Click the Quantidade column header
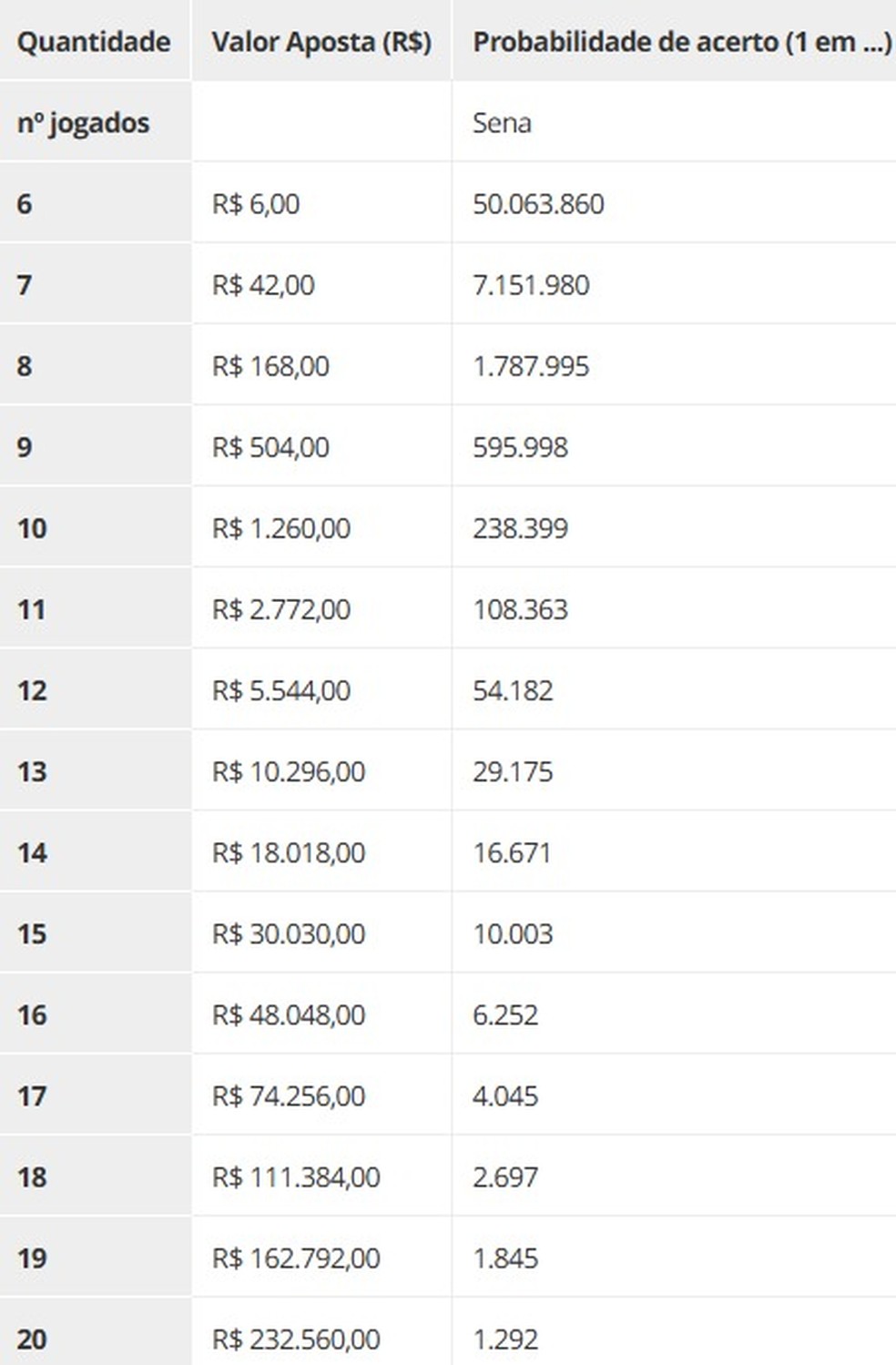 94,42
